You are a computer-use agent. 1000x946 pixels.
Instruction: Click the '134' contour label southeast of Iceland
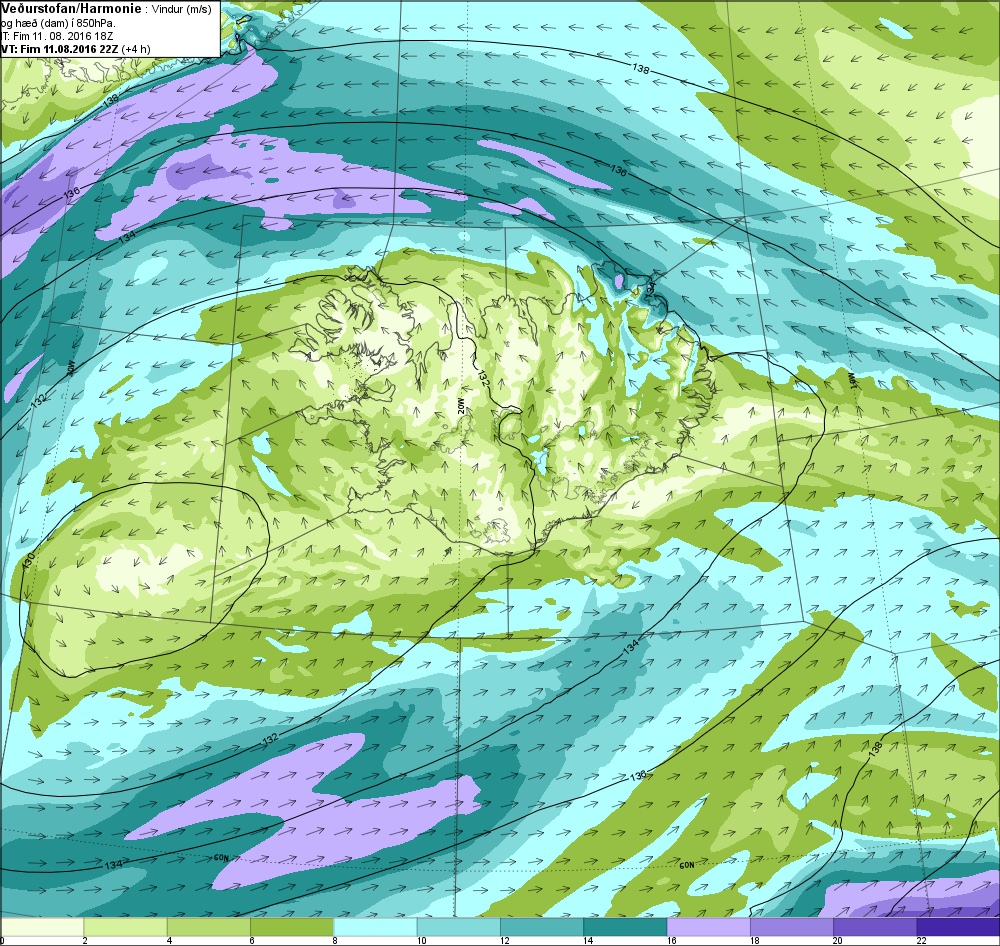click(631, 647)
